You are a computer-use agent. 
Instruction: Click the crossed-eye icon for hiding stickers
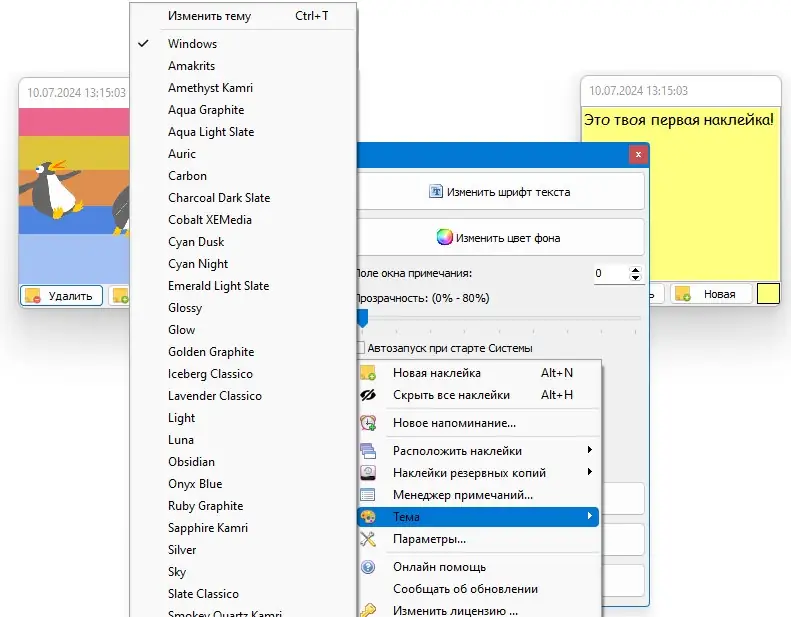coord(368,395)
